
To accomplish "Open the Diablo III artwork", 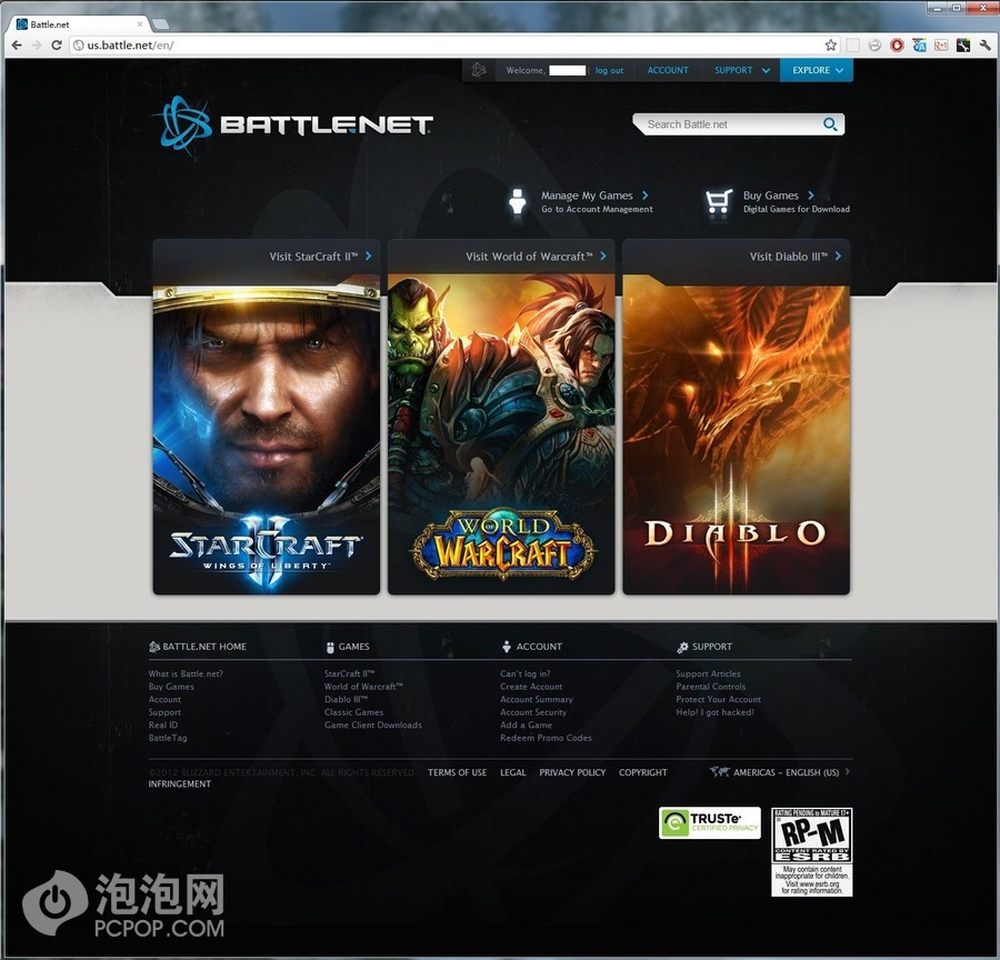I will [736, 434].
